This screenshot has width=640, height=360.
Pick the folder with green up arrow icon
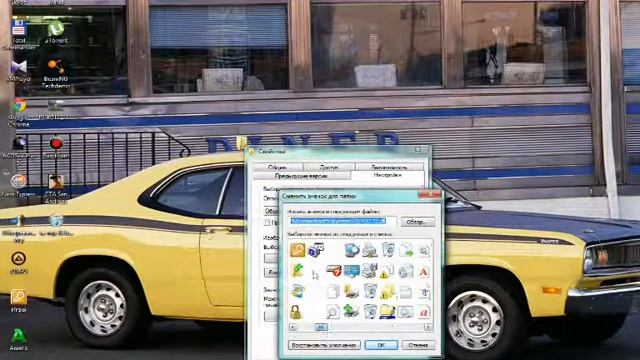pos(298,271)
